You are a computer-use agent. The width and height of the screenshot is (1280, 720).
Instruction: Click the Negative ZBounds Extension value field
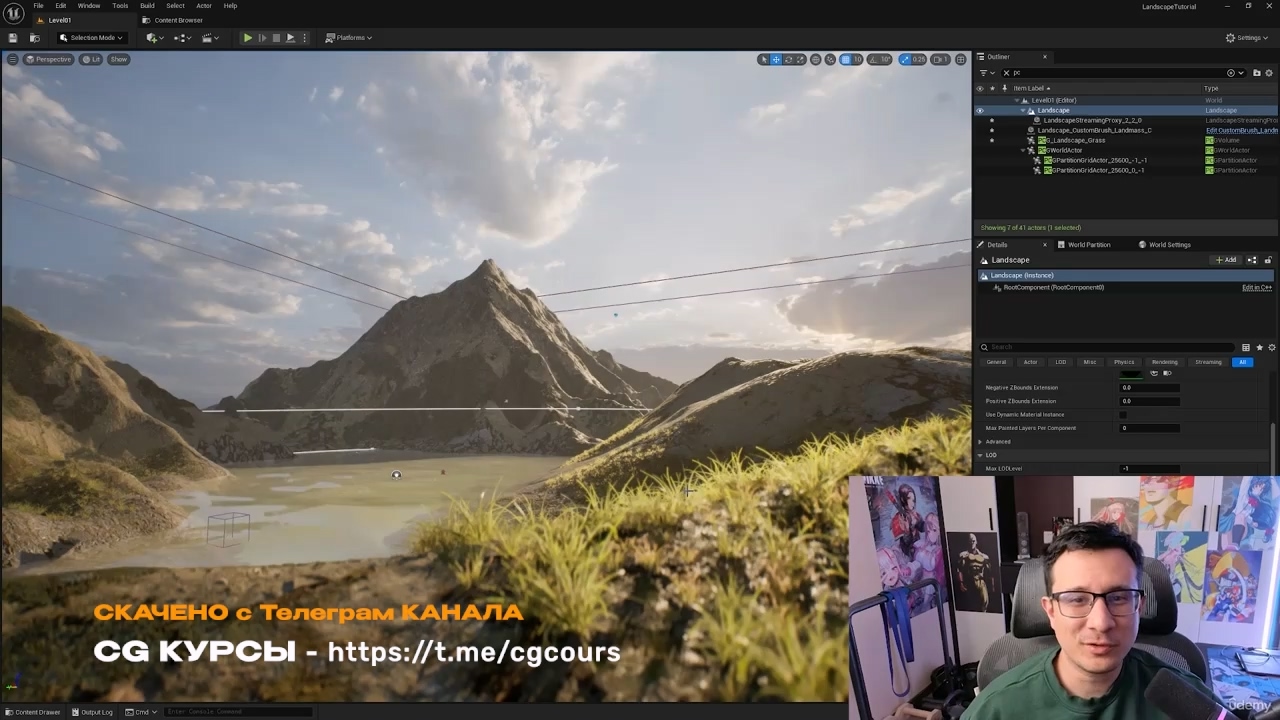[x=1148, y=388]
